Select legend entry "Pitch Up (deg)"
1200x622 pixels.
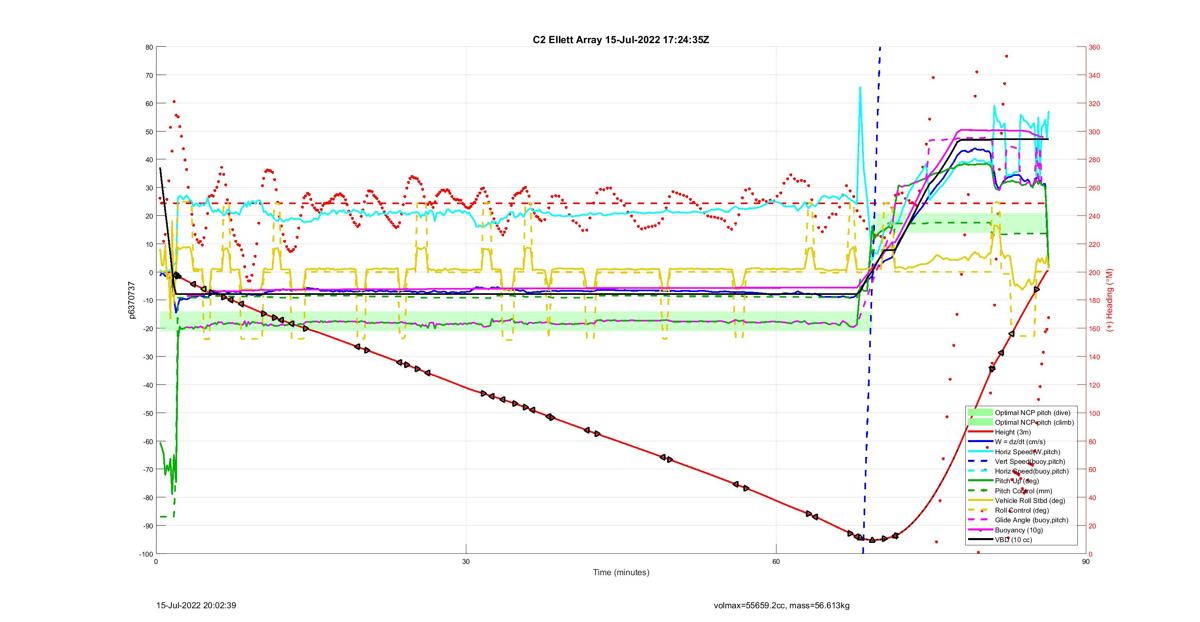[1018, 481]
